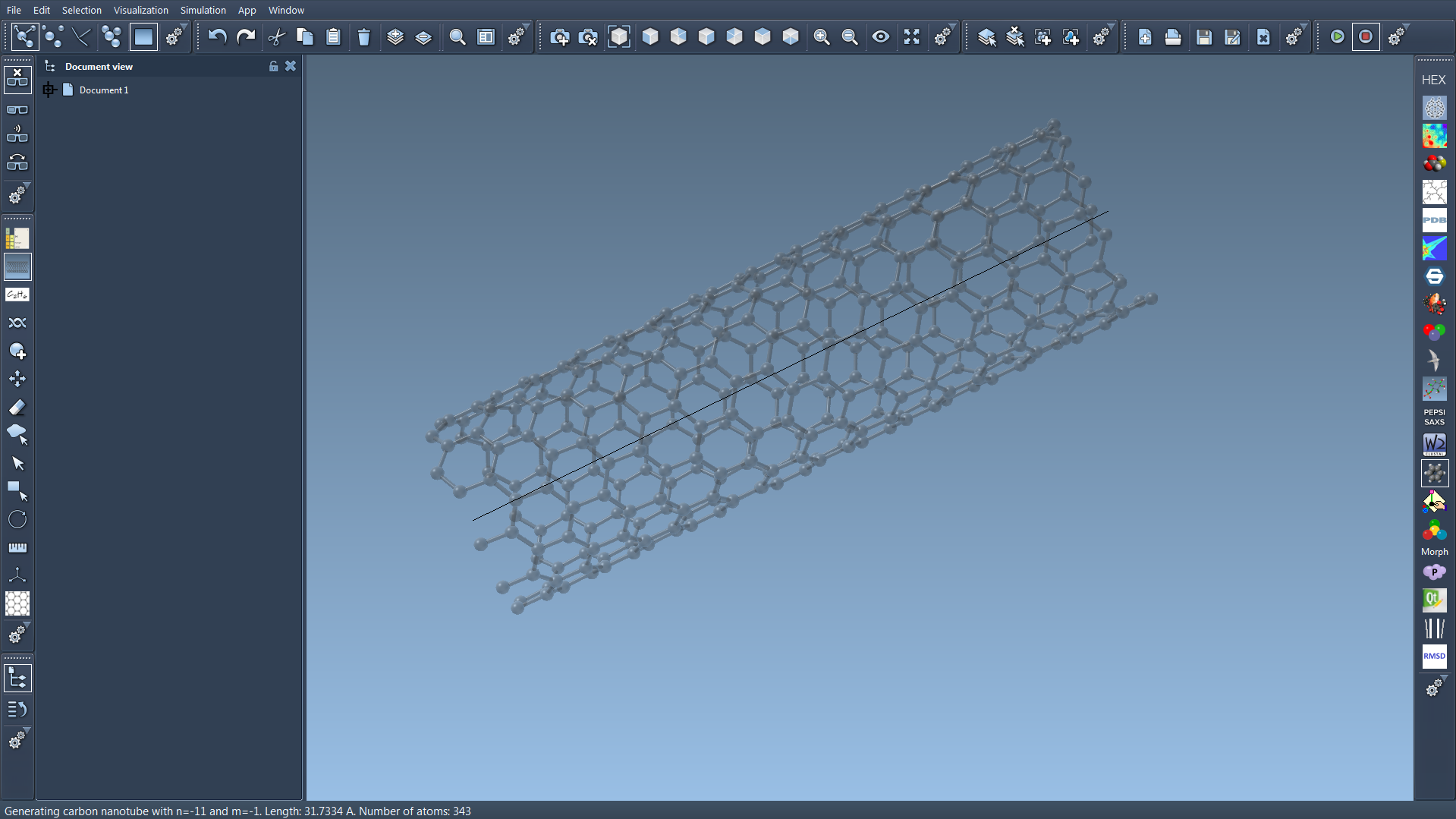Open the Visualization menu
This screenshot has height=819, width=1456.
(x=140, y=10)
